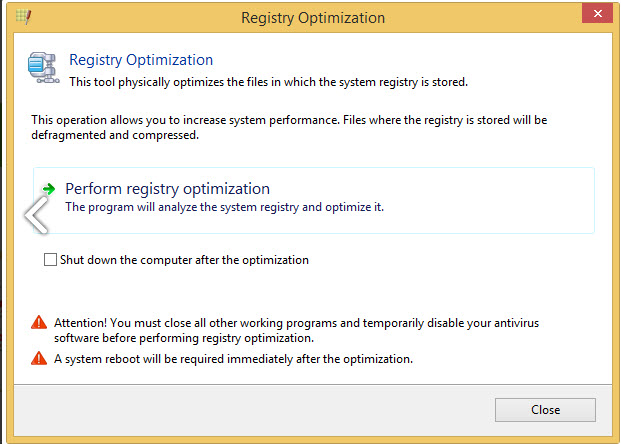Click the app icon in the title bar
Viewport: 621px width, 444px height.
22,18
